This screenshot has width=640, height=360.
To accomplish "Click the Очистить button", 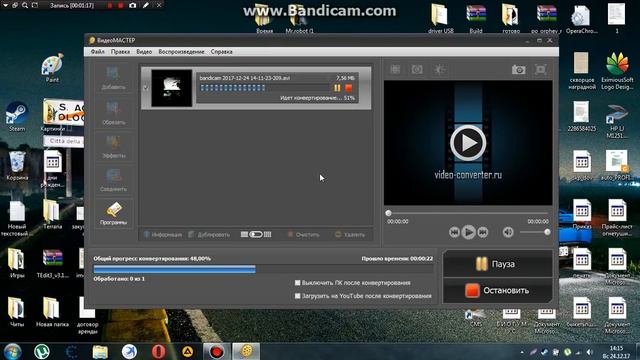I will coord(303,235).
